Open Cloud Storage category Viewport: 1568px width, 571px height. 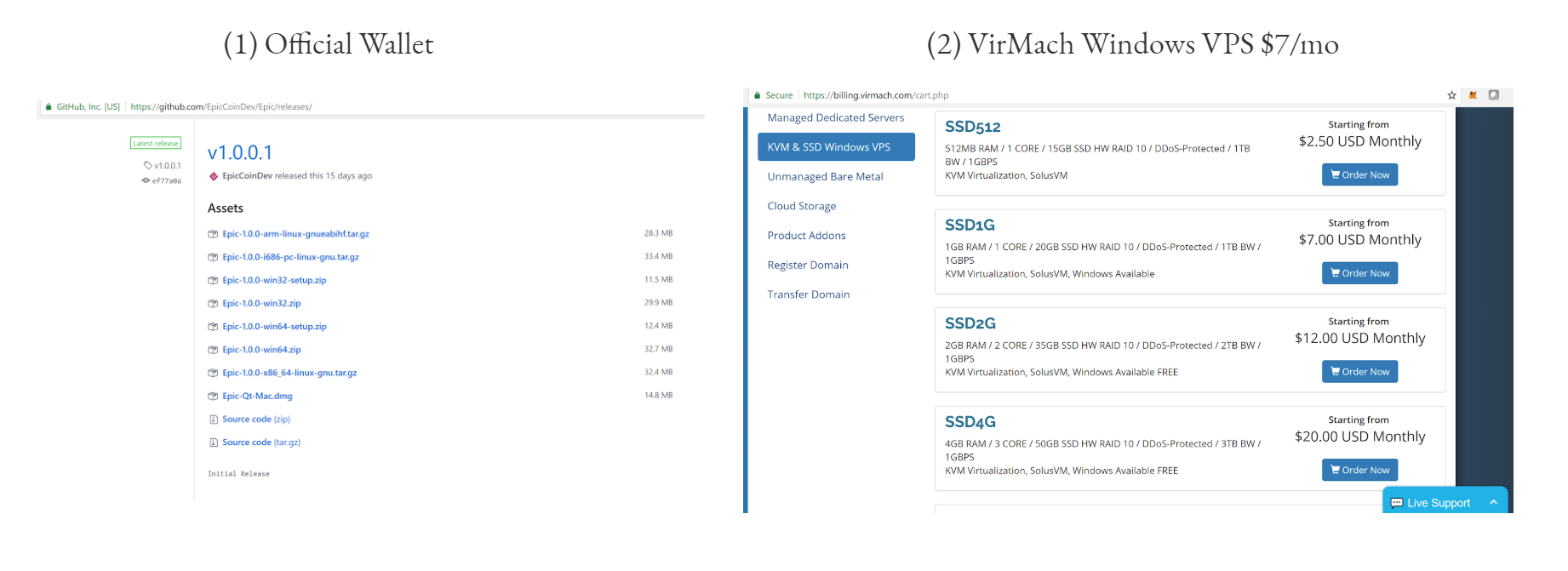pyautogui.click(x=802, y=206)
